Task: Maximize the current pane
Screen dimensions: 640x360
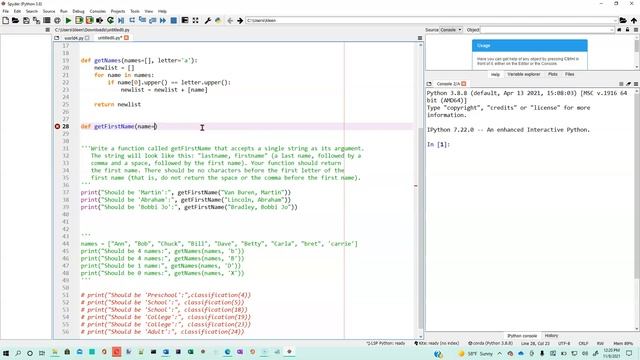Action: click(185, 20)
